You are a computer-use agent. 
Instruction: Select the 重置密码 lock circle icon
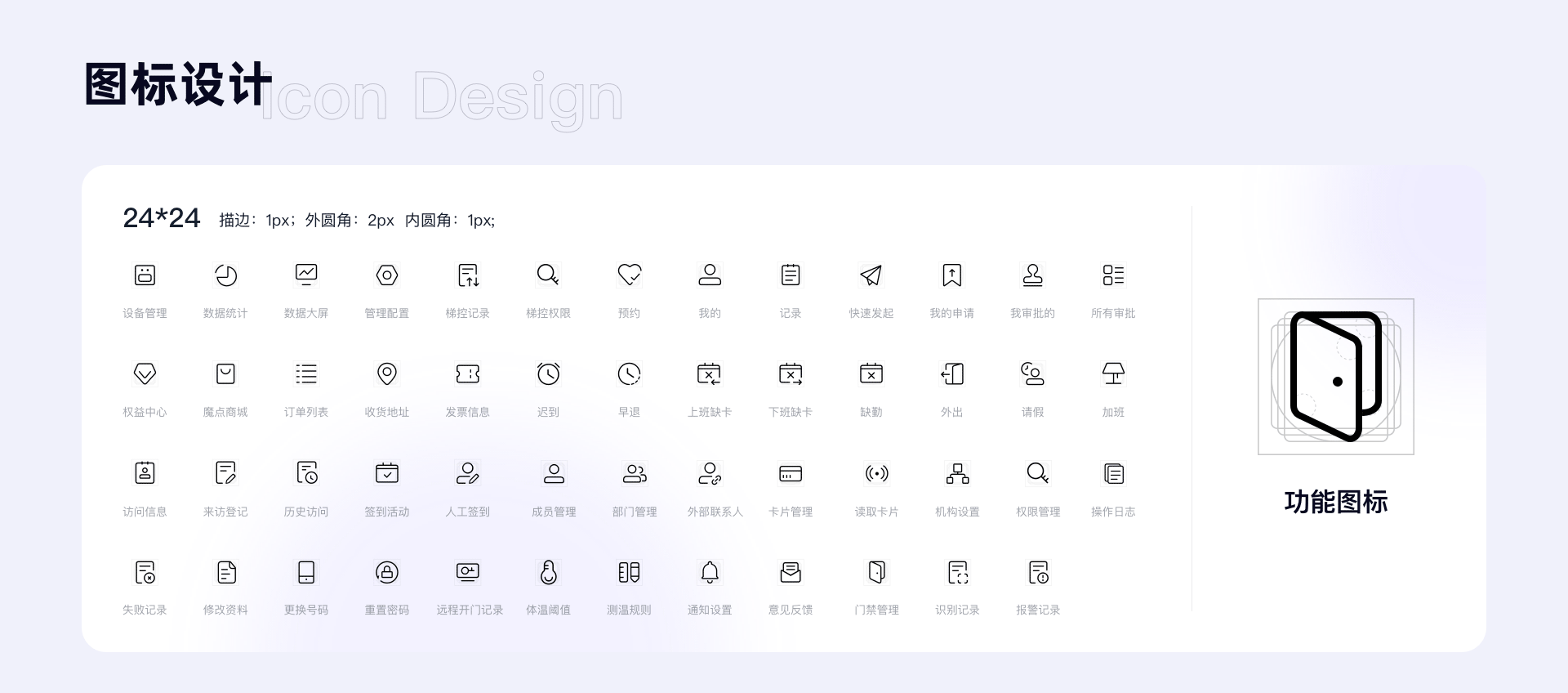387,572
